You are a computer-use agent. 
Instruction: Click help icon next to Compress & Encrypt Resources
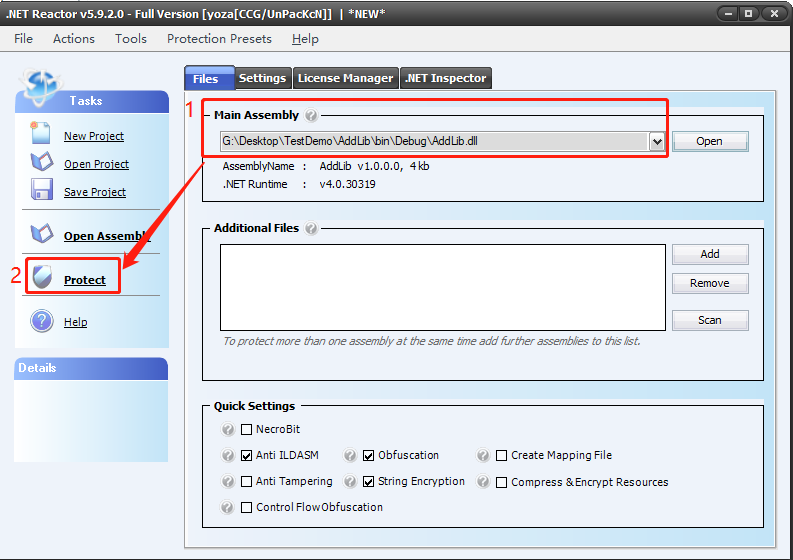click(483, 481)
